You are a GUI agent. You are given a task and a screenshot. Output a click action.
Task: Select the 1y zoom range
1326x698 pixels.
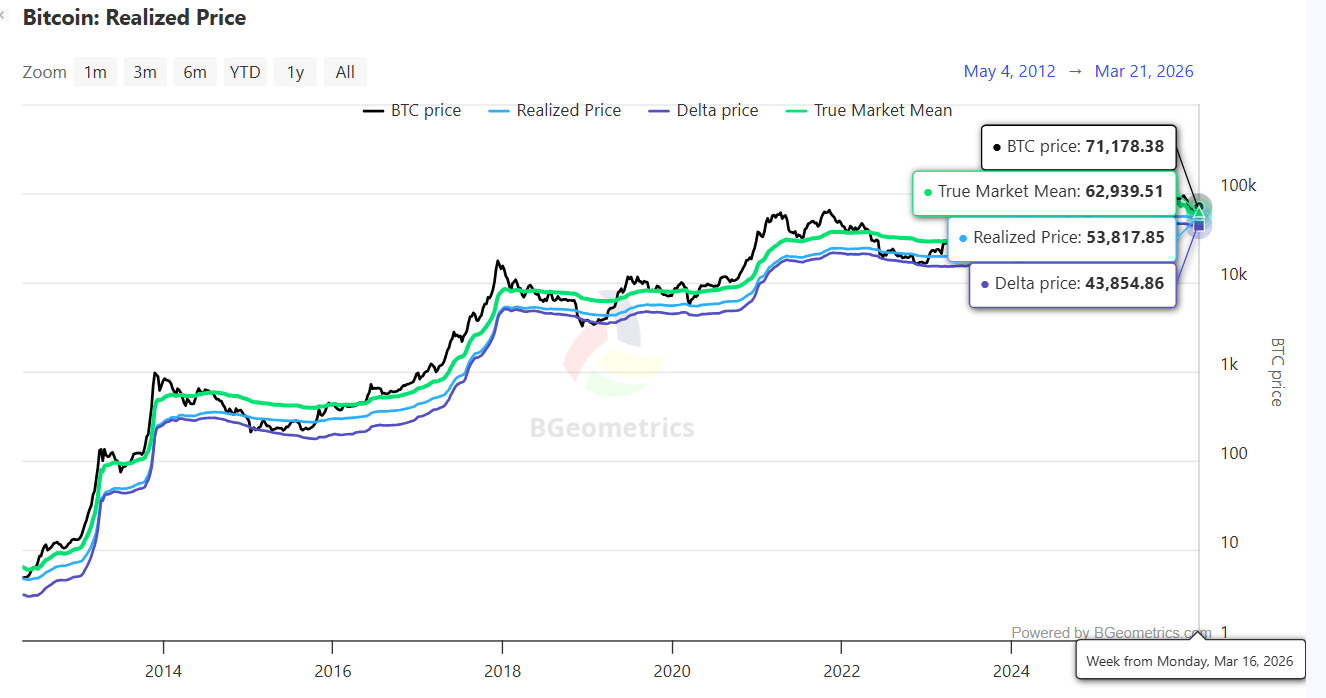(x=295, y=72)
